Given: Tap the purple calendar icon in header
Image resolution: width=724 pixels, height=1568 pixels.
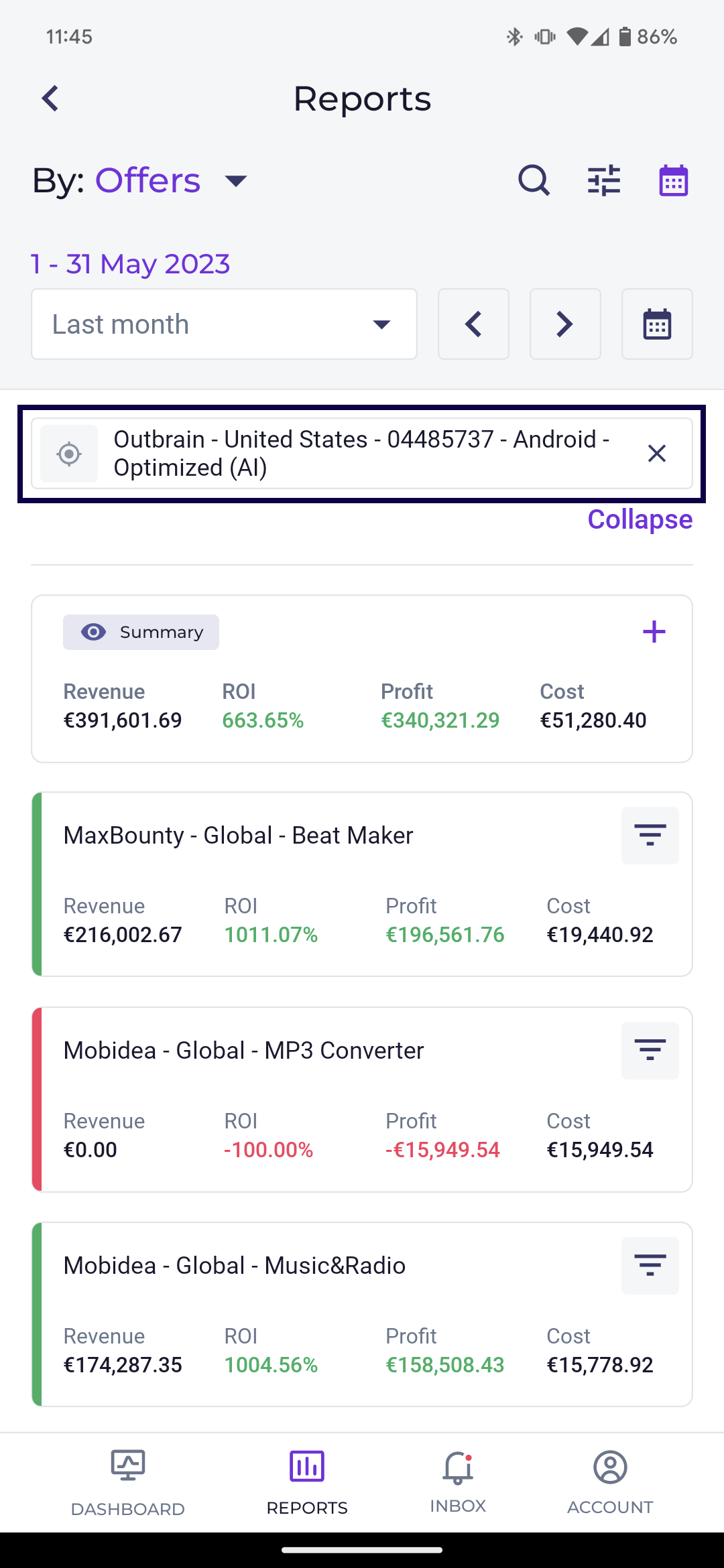Looking at the screenshot, I should tap(673, 180).
